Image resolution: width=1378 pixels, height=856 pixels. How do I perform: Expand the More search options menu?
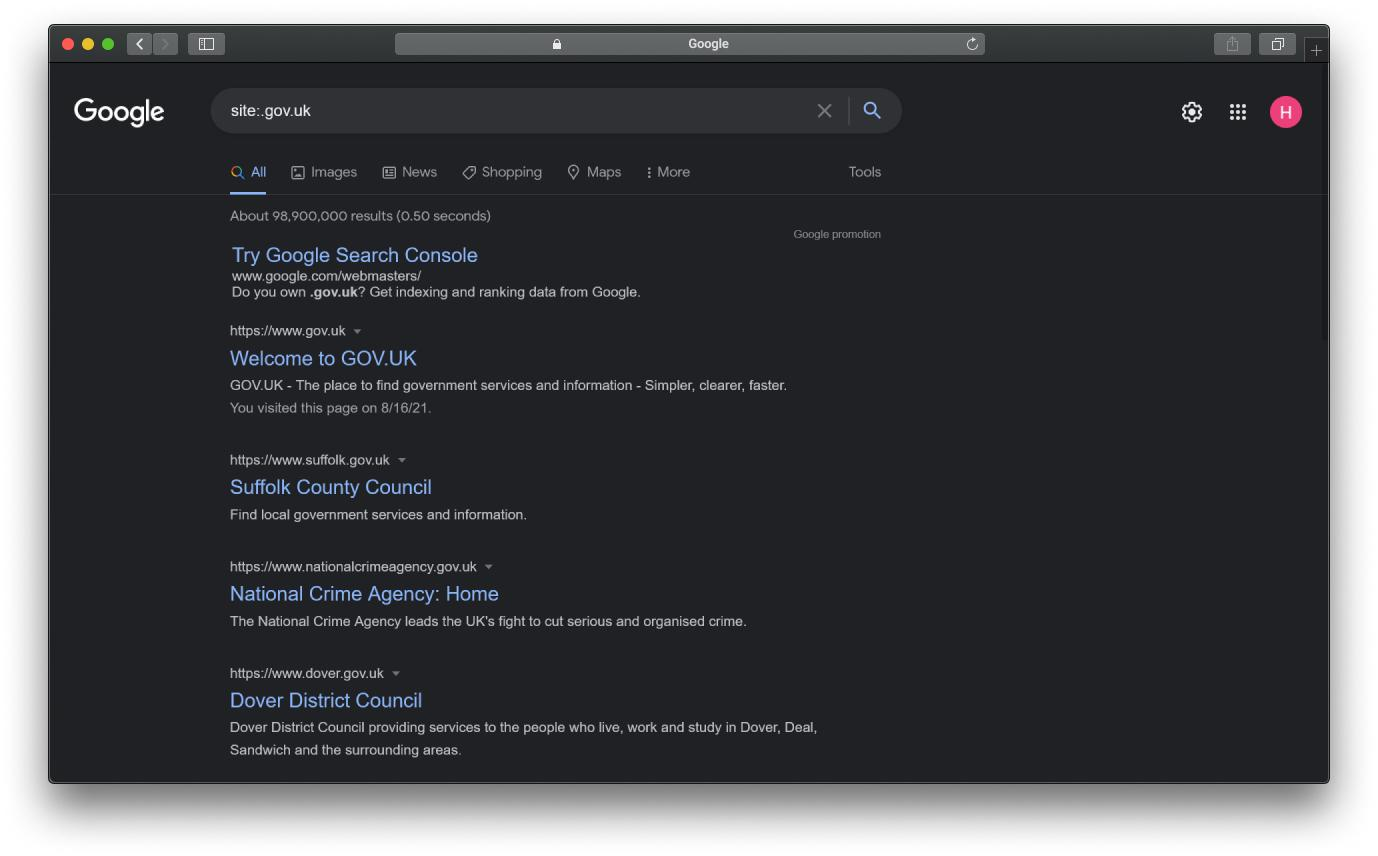click(x=668, y=172)
